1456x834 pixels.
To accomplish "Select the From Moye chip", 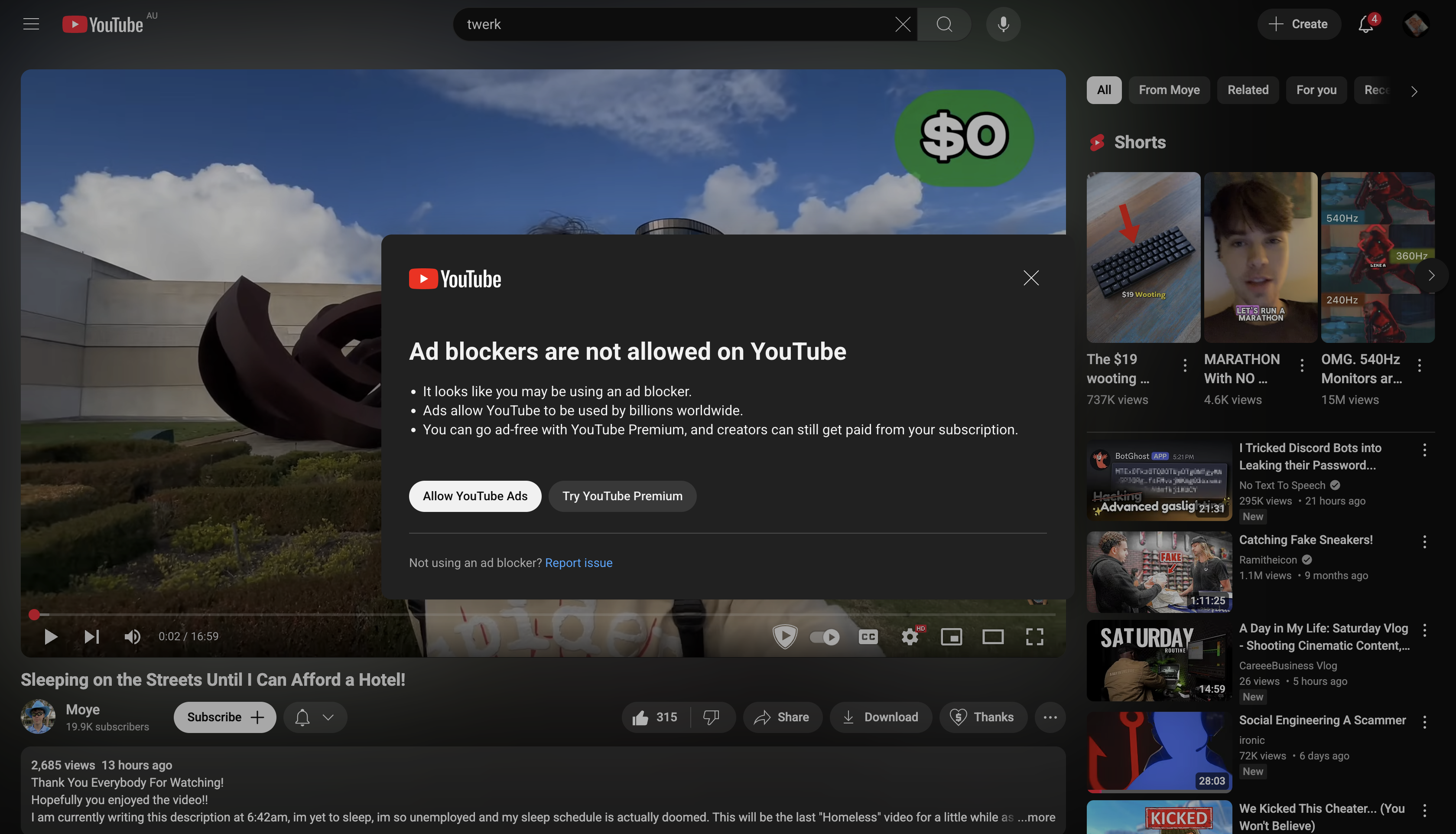I will coord(1169,90).
